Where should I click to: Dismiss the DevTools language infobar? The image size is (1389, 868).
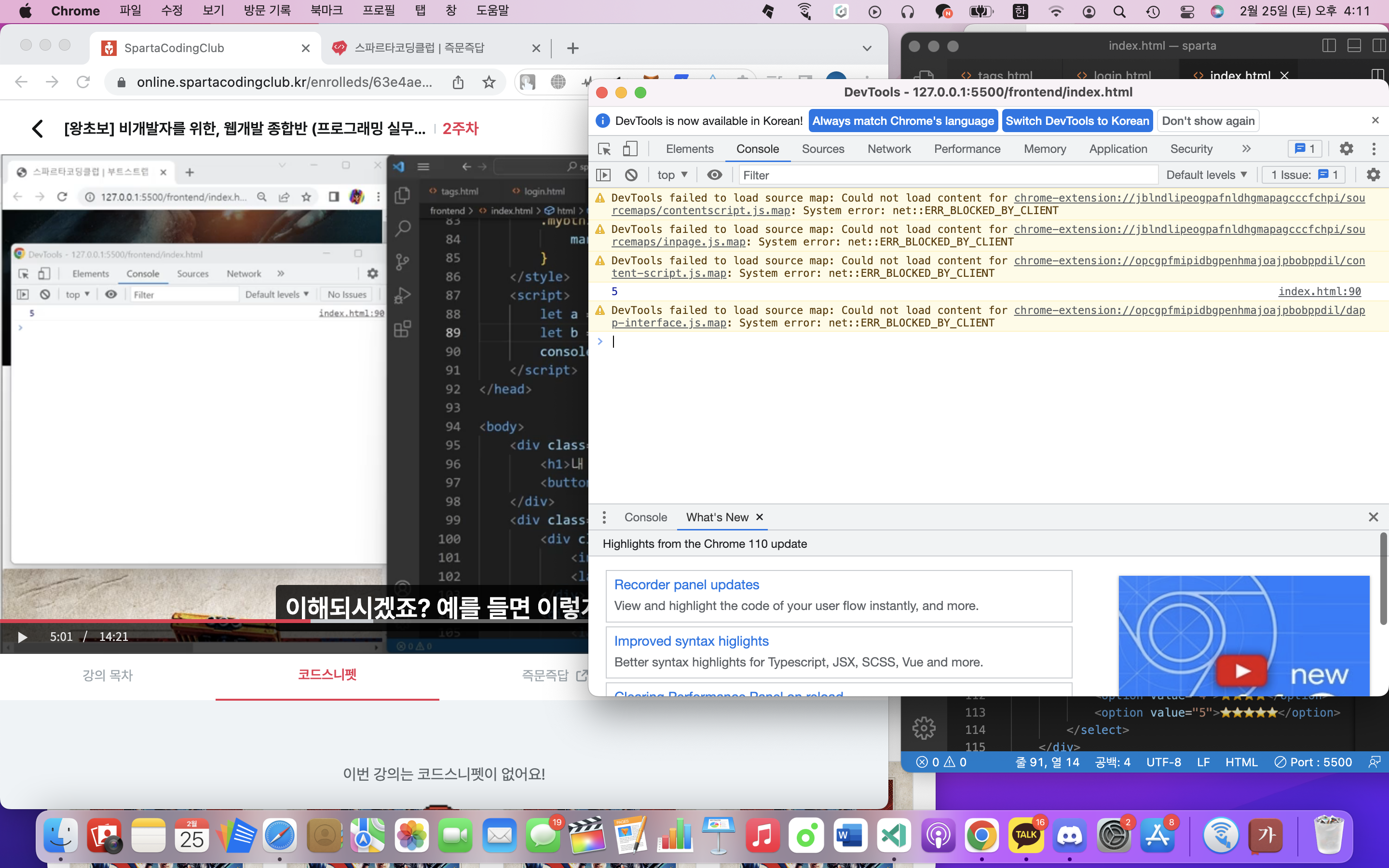tap(1375, 121)
